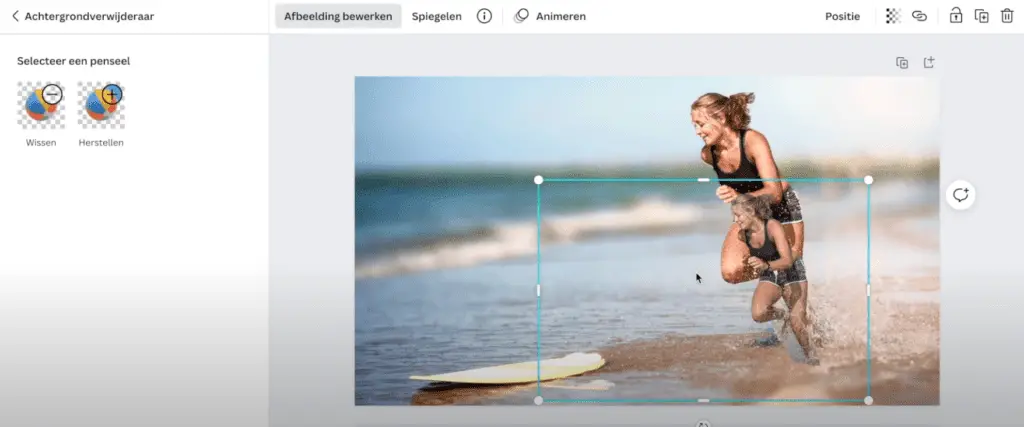Click the right middle edge handle

coord(869,290)
